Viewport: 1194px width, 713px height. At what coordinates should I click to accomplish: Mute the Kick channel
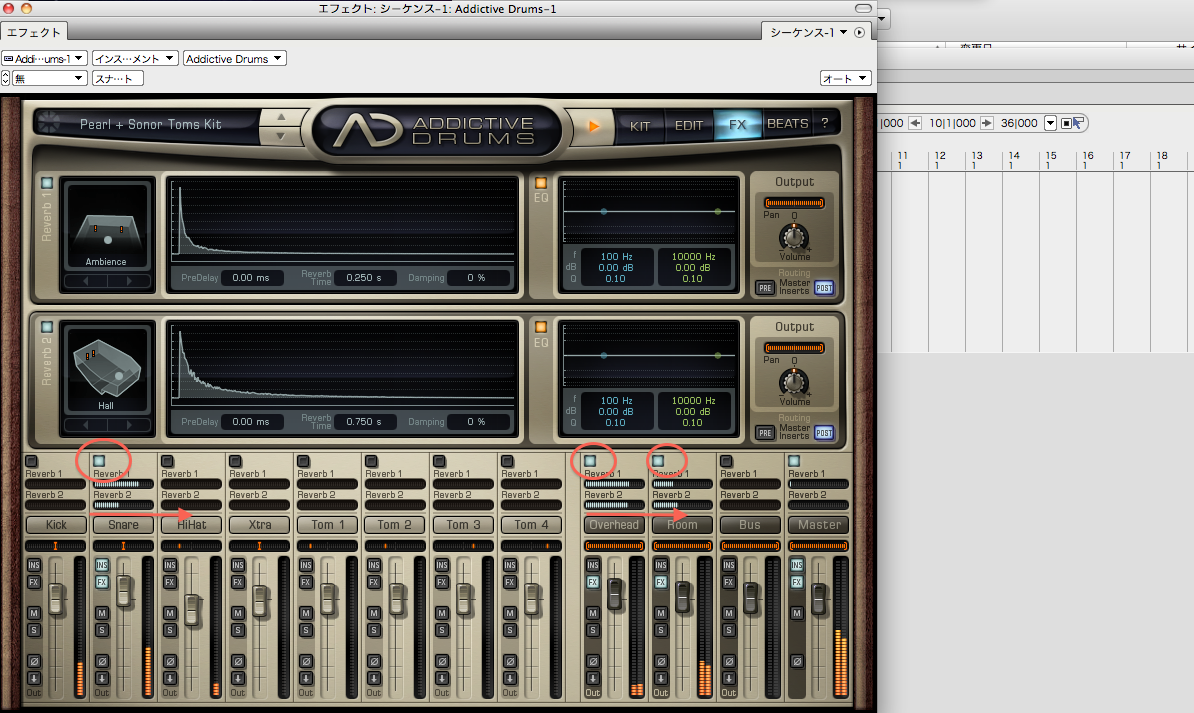(34, 613)
